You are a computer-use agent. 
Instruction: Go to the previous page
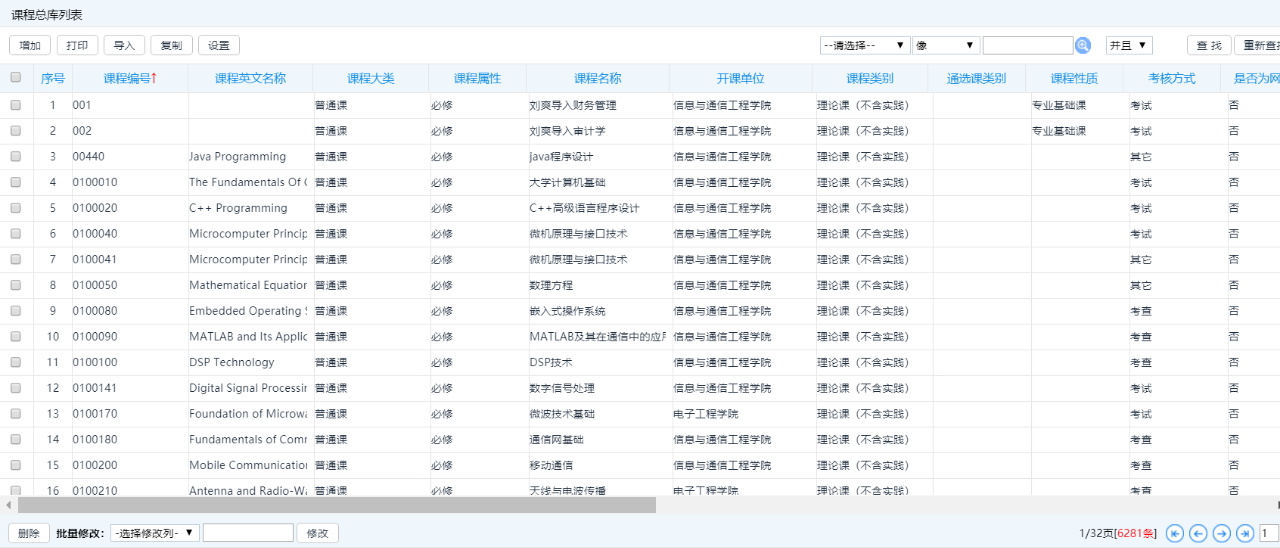pos(1198,534)
